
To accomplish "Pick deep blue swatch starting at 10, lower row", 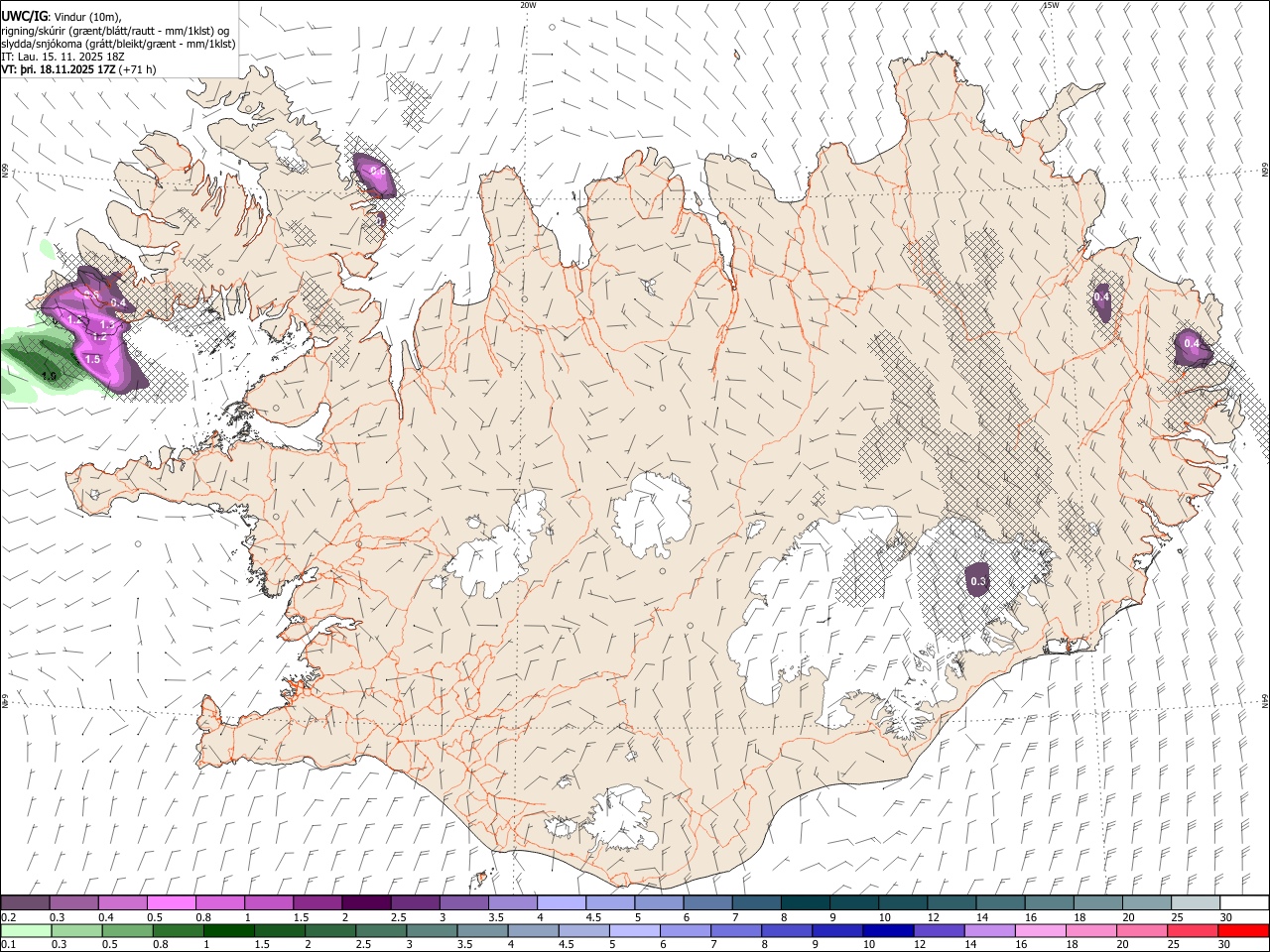I will (888, 930).
